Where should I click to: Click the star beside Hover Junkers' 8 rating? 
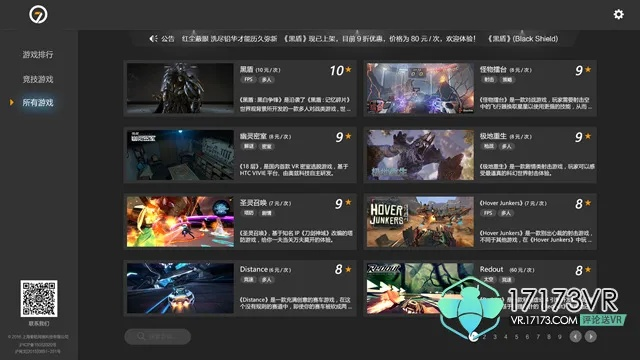[588, 202]
